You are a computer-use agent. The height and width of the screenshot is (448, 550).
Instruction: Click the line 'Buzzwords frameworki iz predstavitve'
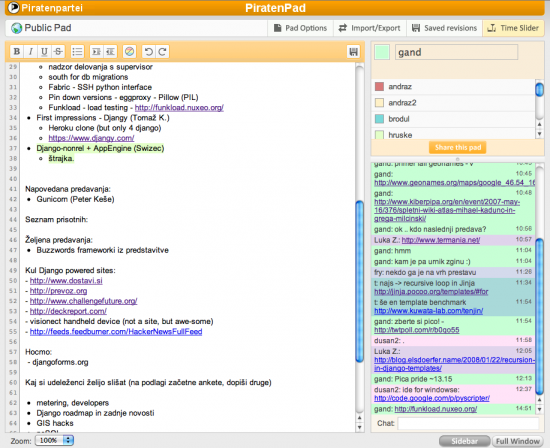click(102, 250)
